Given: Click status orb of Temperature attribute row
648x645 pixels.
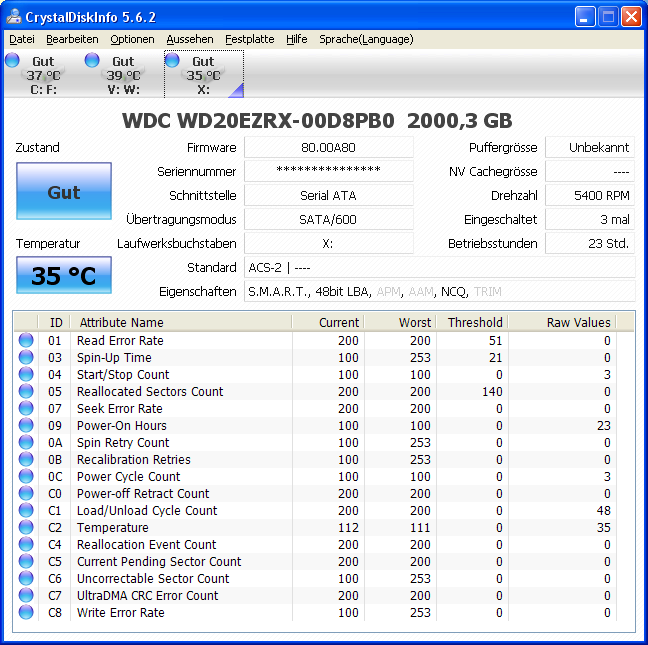Looking at the screenshot, I should (x=26, y=527).
